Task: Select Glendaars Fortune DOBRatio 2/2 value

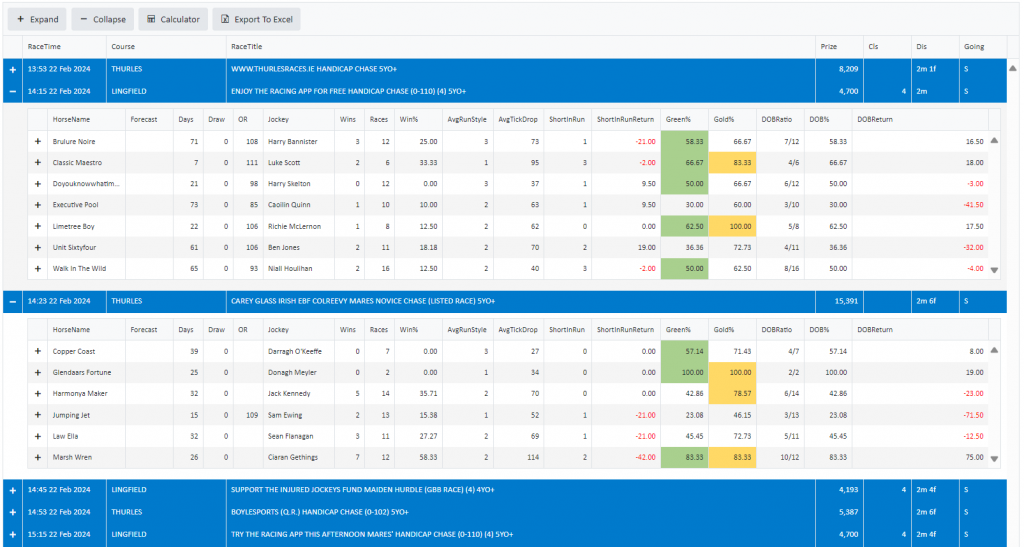Action: (x=793, y=373)
